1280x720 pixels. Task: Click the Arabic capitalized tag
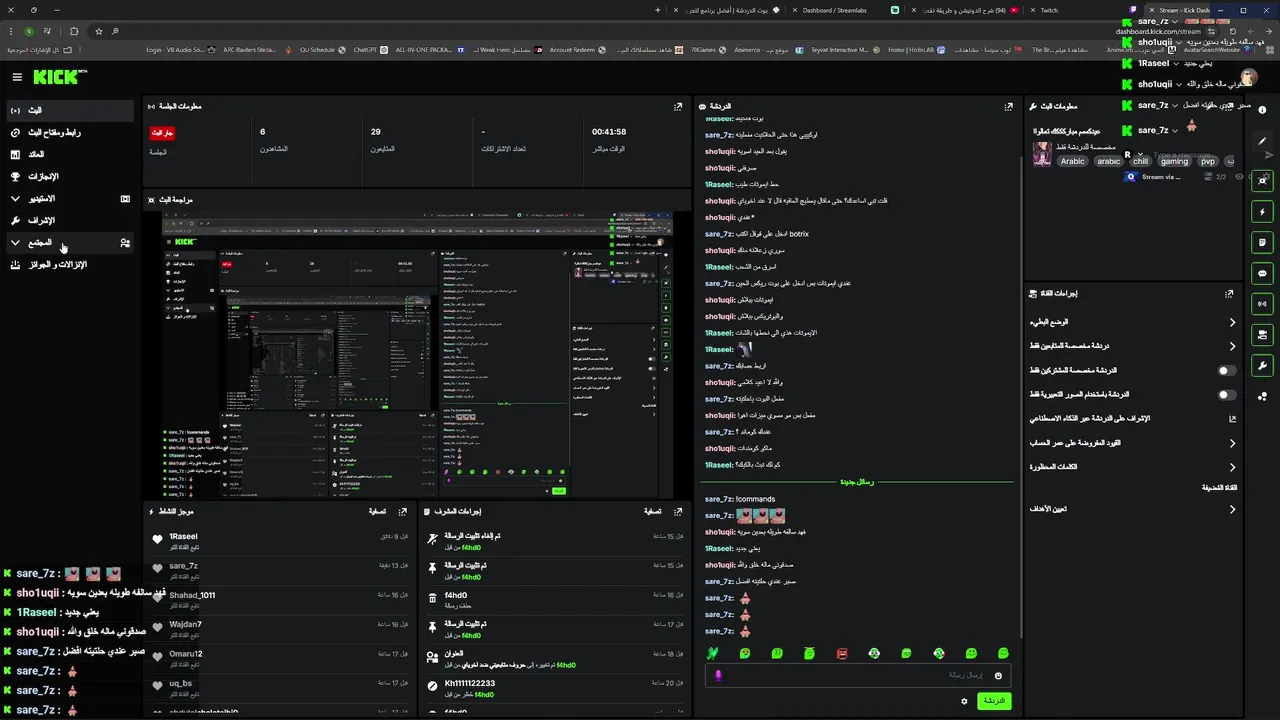[1072, 161]
